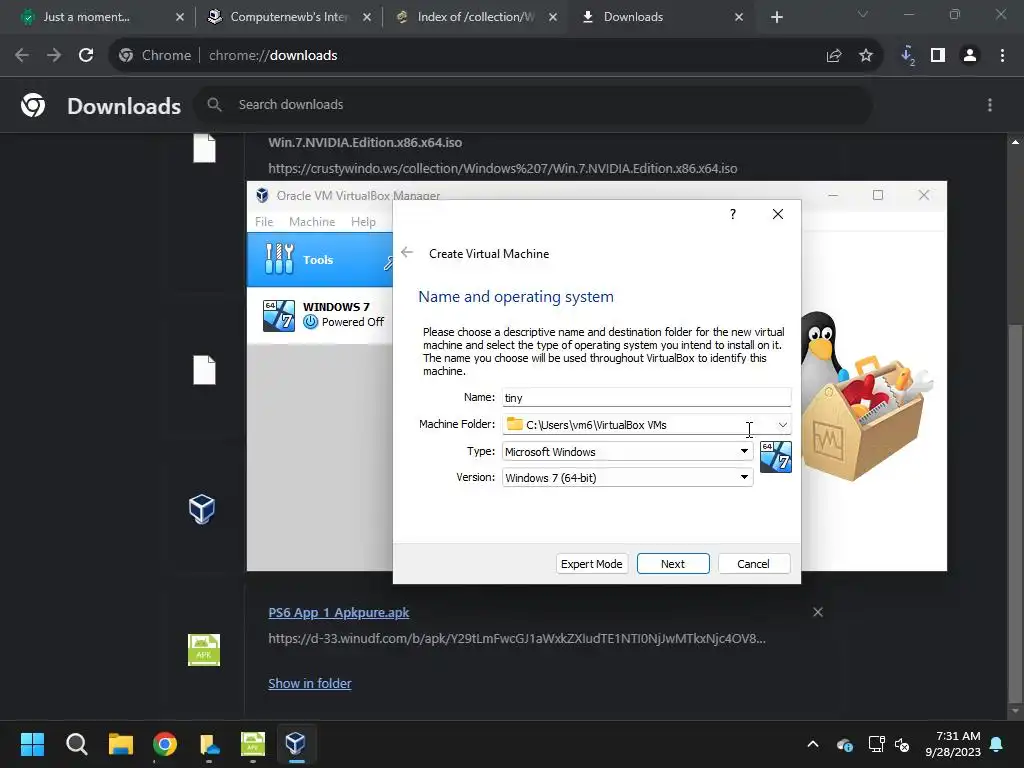Open the Type dropdown showing Microsoft Windows
Image resolution: width=1024 pixels, height=768 pixels.
(x=627, y=451)
